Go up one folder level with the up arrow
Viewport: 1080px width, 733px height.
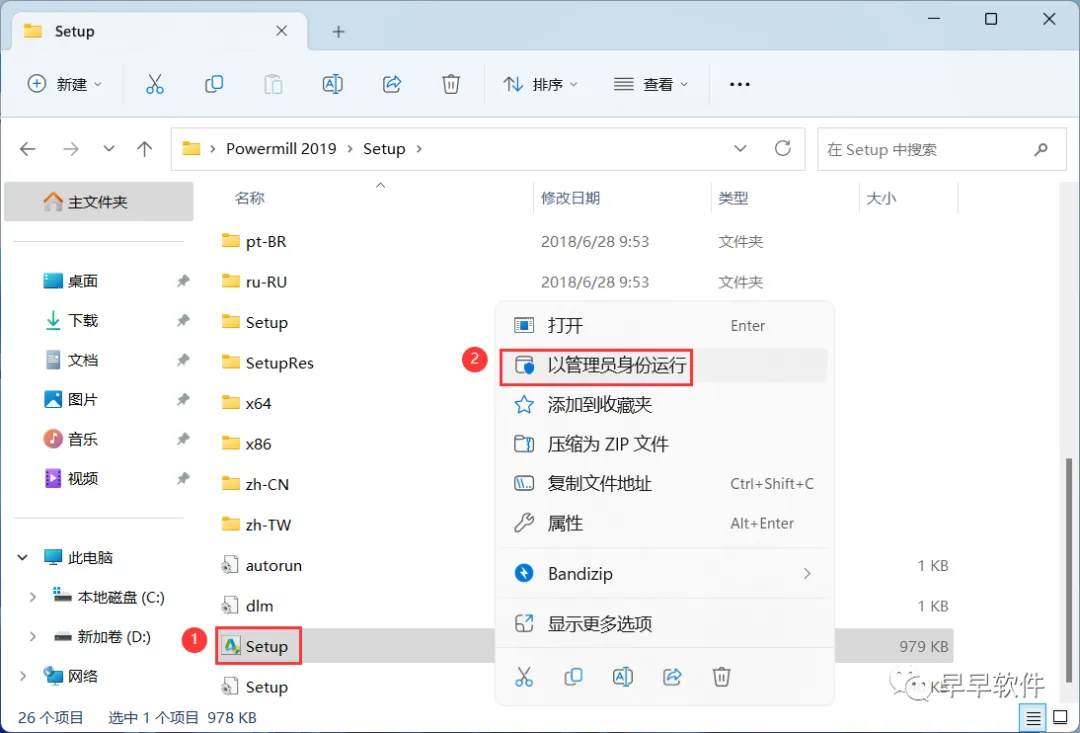145,149
